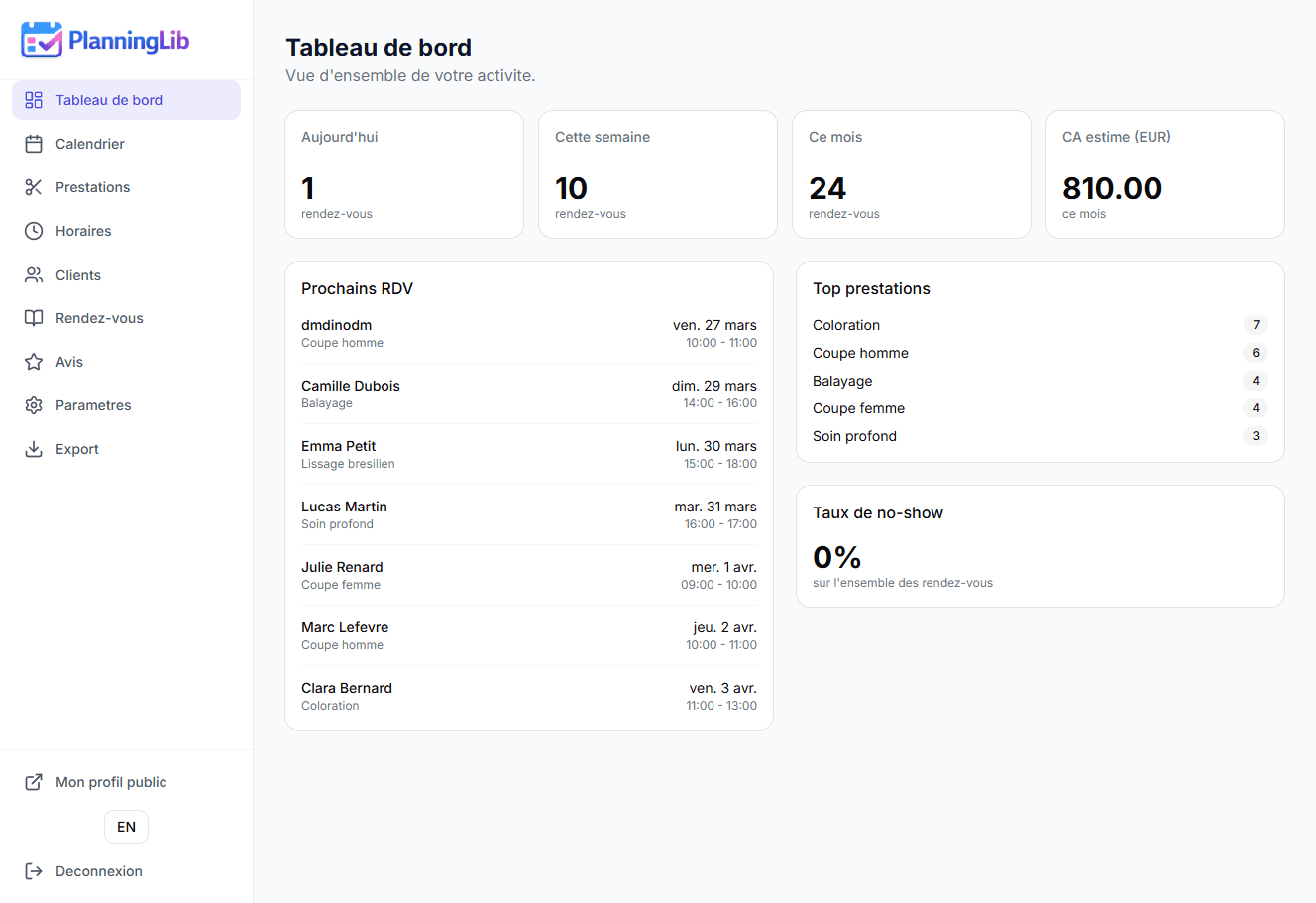
Task: Click the Export download icon
Action: (33, 448)
